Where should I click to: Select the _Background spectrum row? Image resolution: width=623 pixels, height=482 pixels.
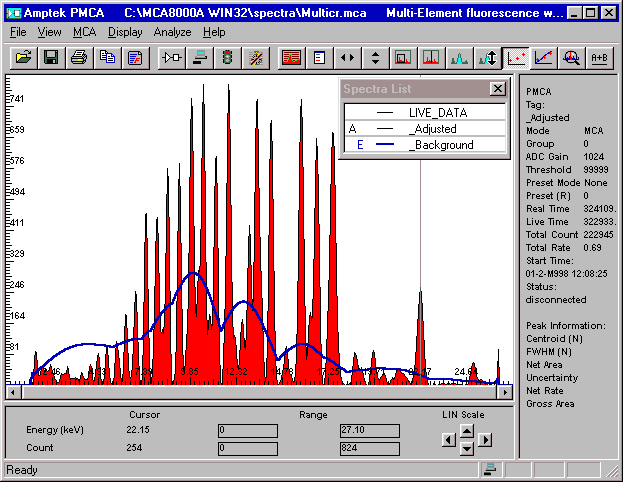click(x=425, y=145)
